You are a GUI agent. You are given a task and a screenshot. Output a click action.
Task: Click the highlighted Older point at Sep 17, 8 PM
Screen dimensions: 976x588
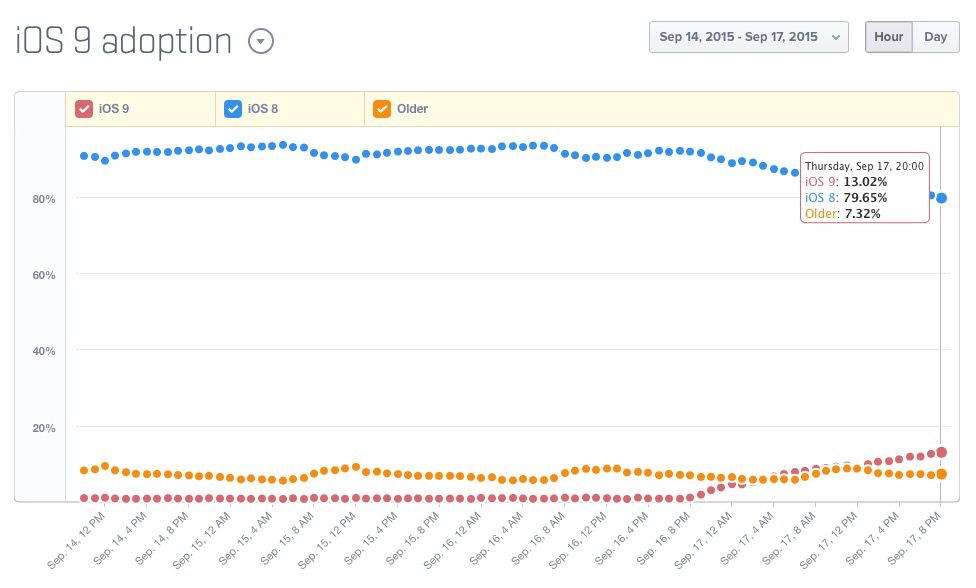[942, 474]
